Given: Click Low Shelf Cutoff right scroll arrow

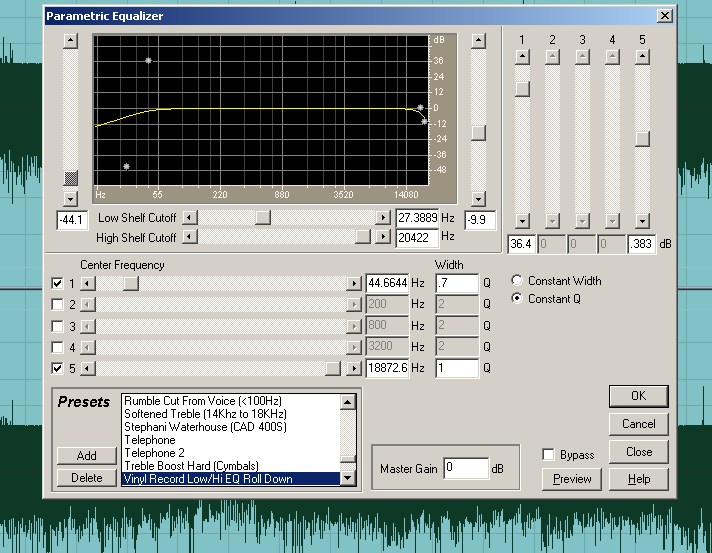Looking at the screenshot, I should (x=382, y=217).
